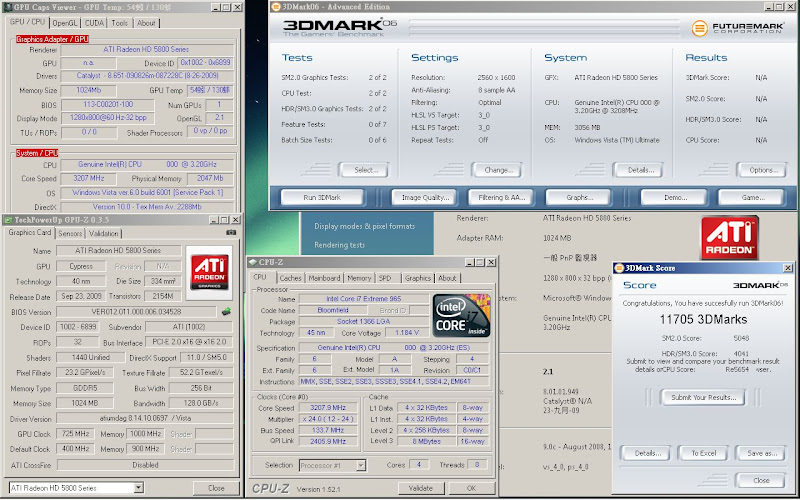Click '11705 3DMarks' score text
Viewport: 800px width, 500px height.
coord(703,319)
